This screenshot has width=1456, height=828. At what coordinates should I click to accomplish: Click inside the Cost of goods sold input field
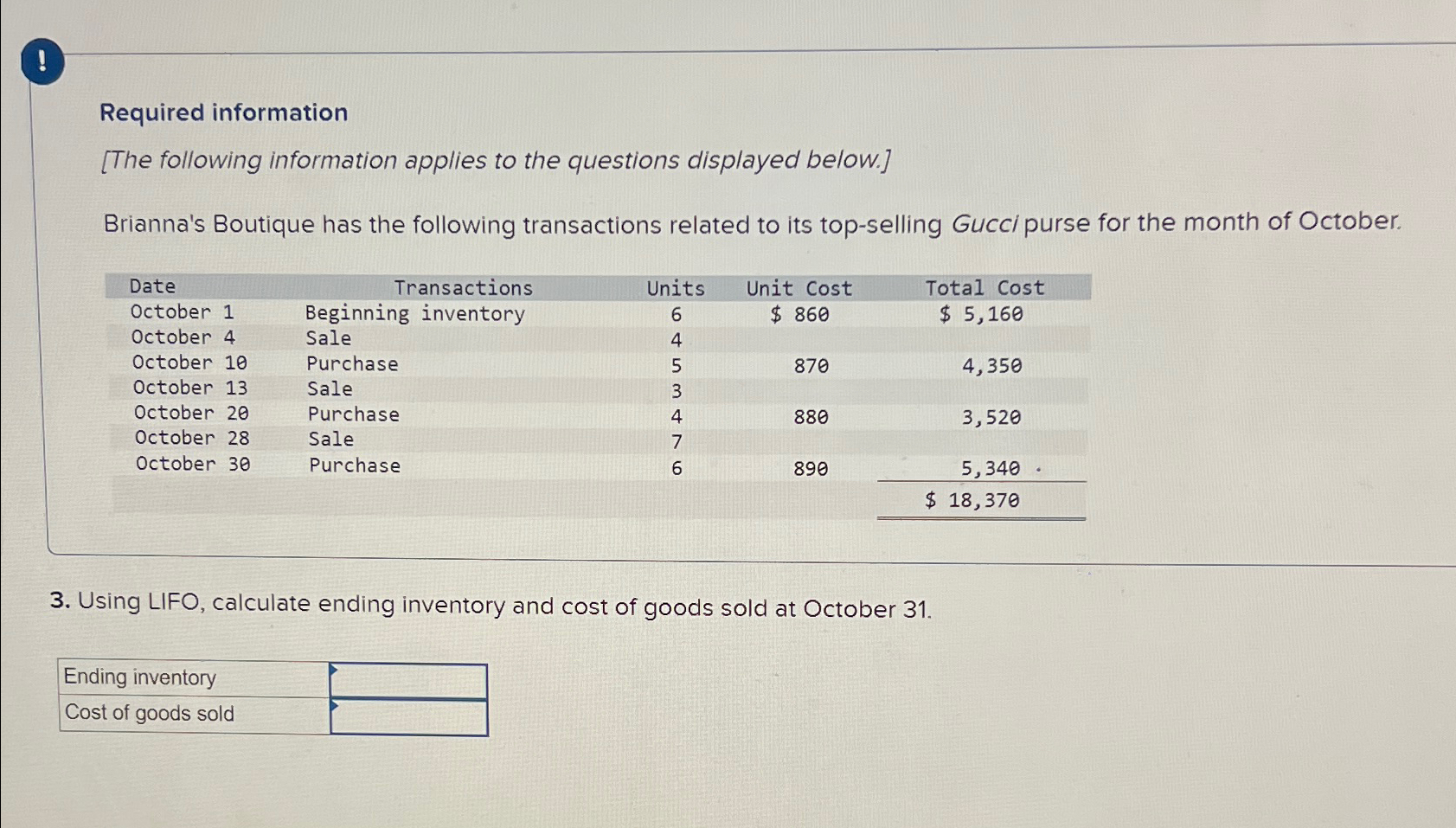coord(411,715)
